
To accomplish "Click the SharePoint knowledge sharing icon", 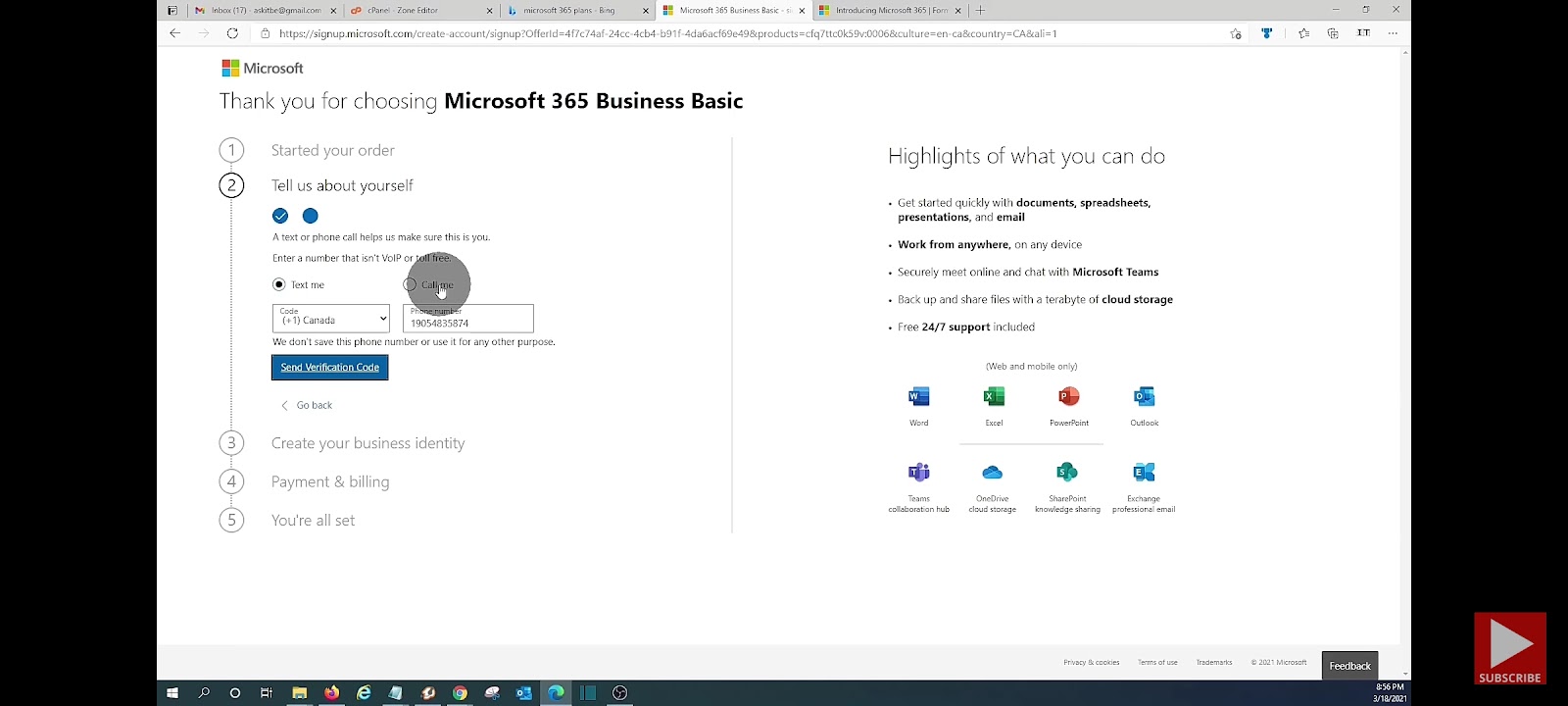I will [1067, 473].
